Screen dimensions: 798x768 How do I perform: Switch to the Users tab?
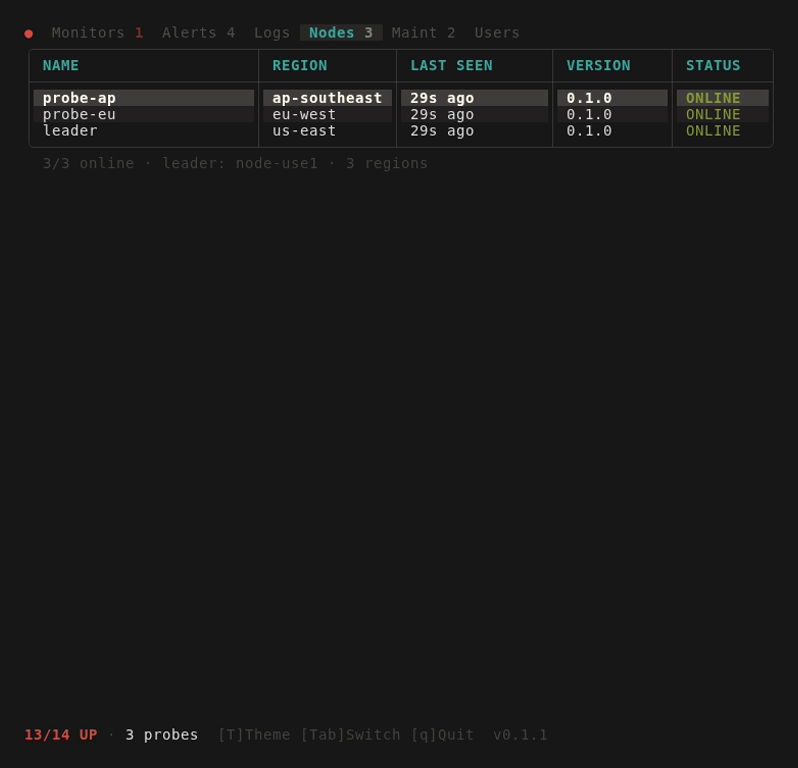coord(497,33)
